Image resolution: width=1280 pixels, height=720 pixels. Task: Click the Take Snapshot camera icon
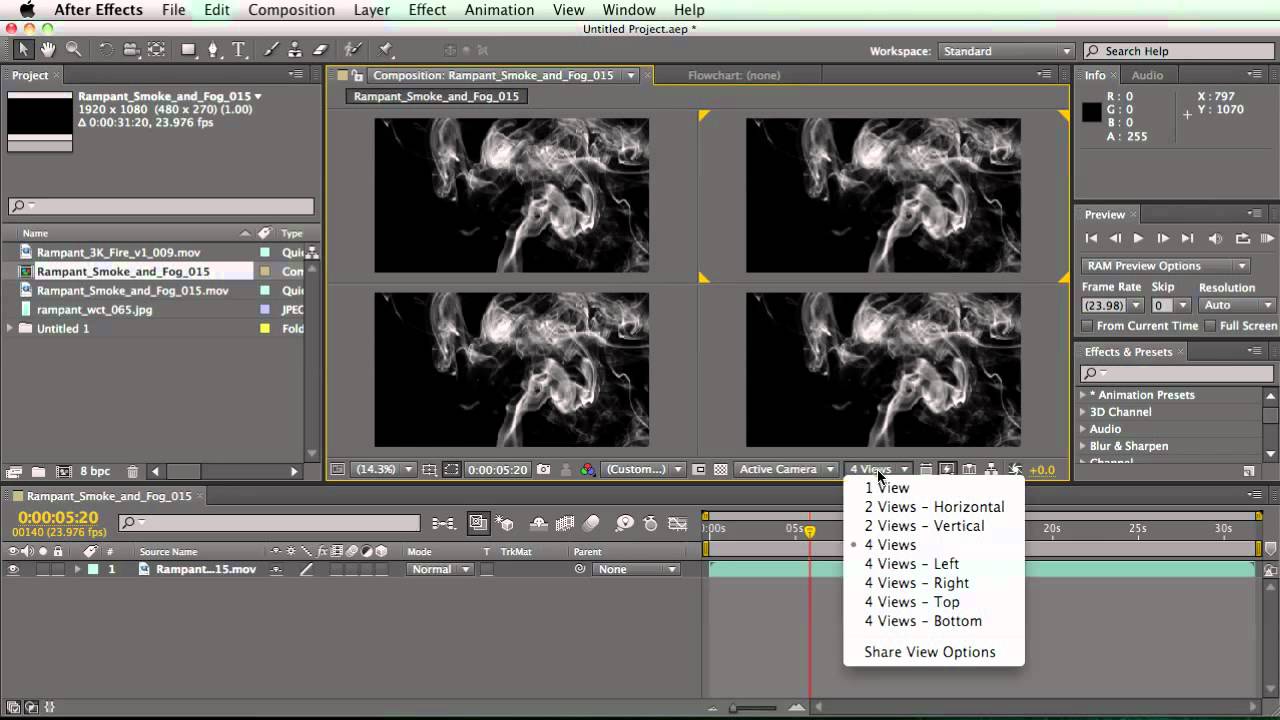(543, 469)
